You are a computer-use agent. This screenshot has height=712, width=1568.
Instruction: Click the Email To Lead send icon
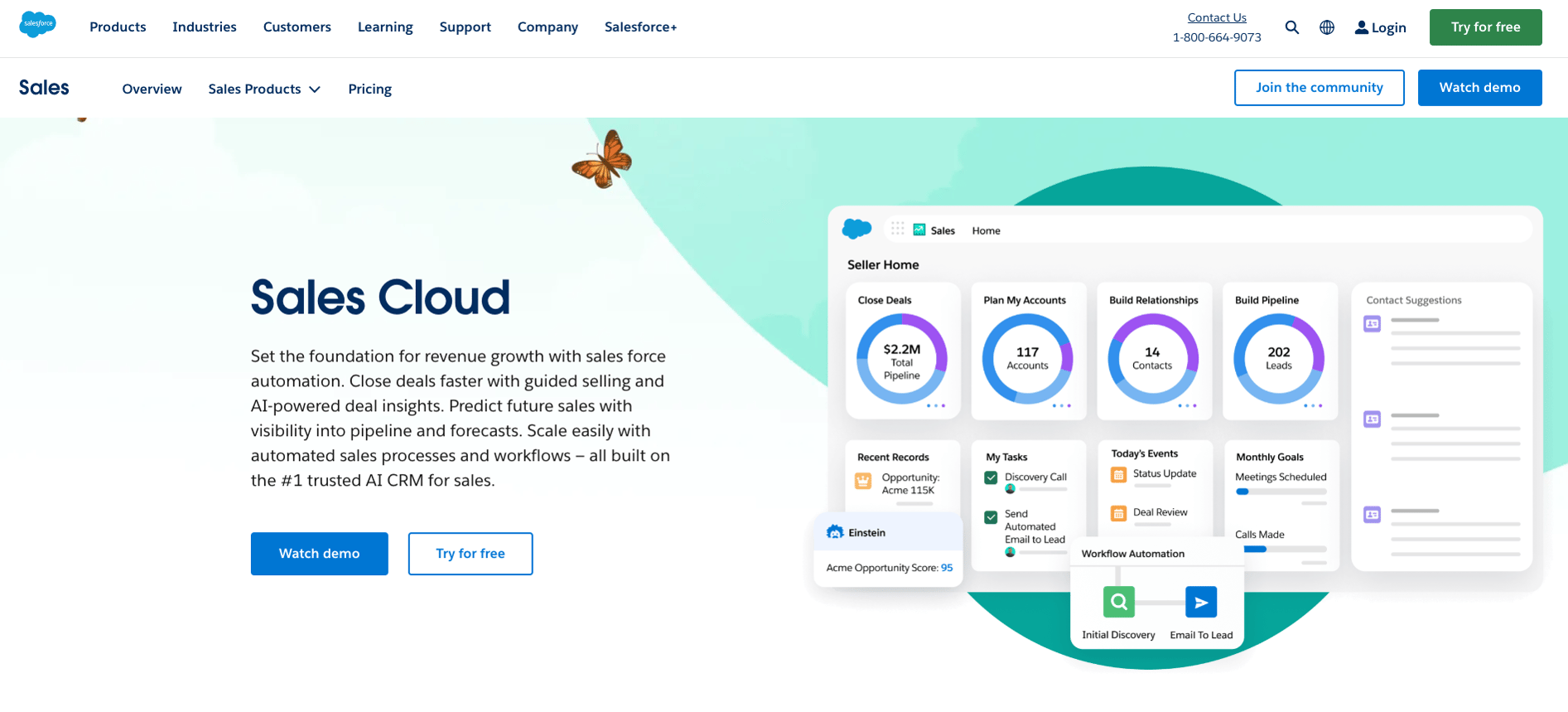(x=1201, y=602)
